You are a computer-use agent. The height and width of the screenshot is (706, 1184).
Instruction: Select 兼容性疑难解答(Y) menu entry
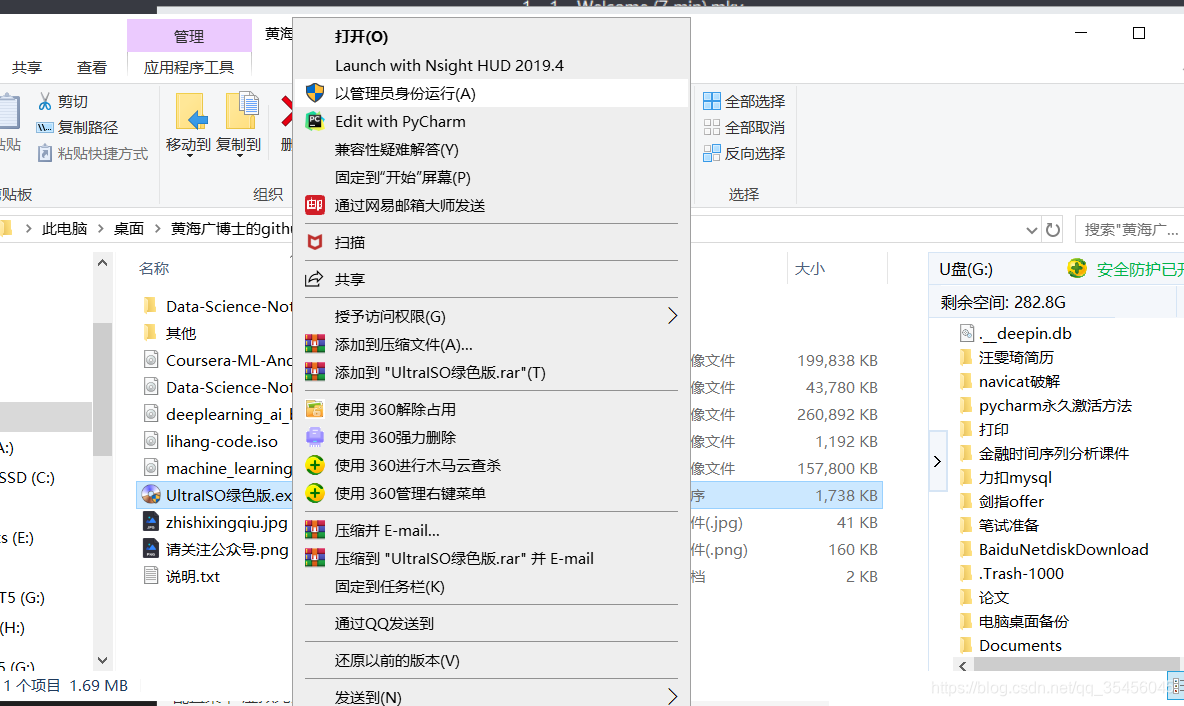pyautogui.click(x=396, y=150)
